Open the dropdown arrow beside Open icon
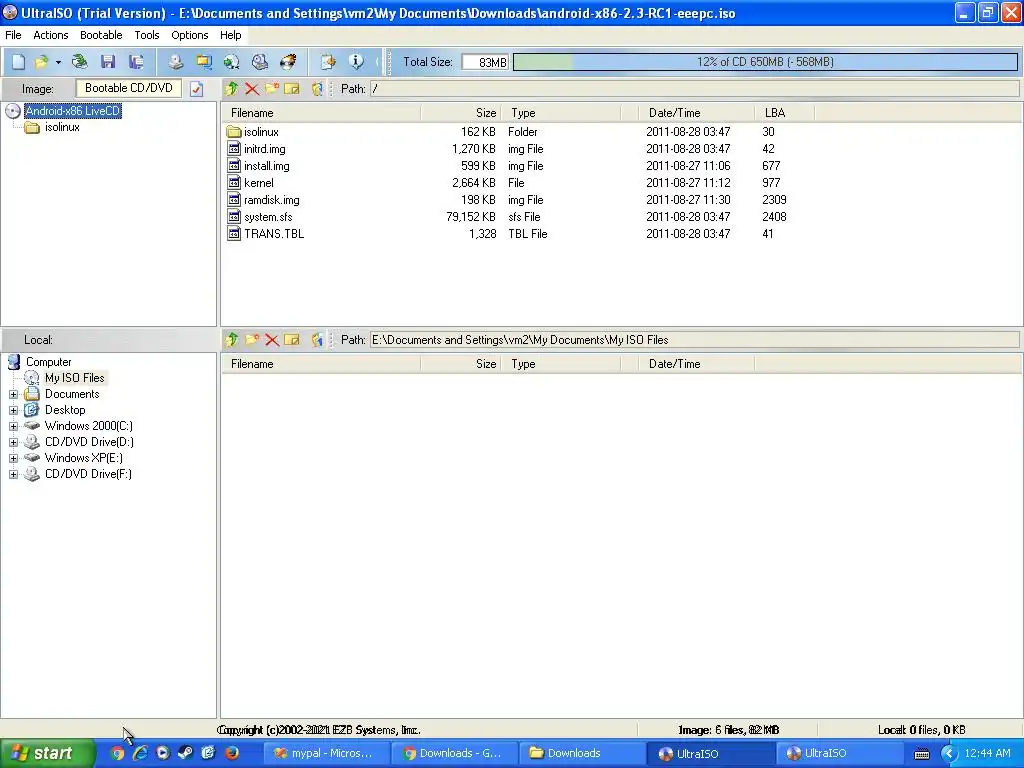 58,62
